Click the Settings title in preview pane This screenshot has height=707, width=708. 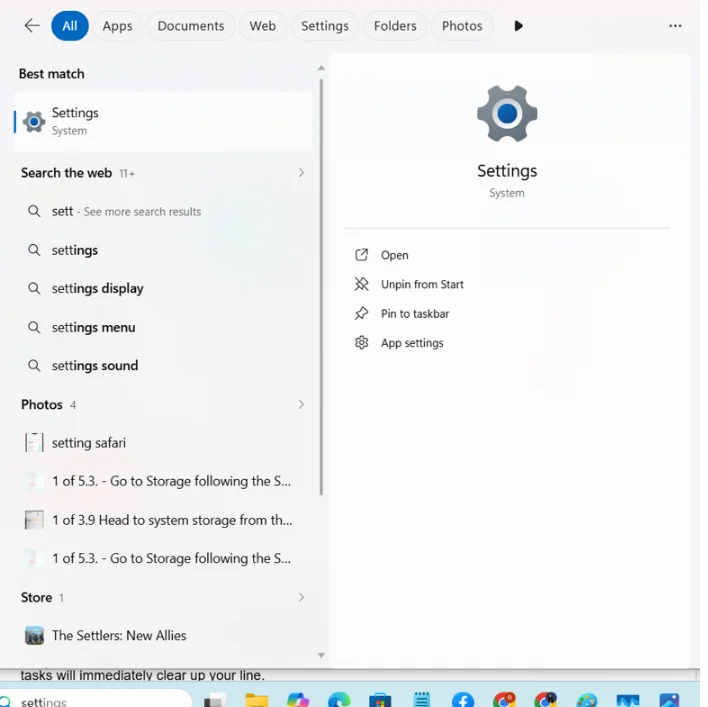coord(507,171)
